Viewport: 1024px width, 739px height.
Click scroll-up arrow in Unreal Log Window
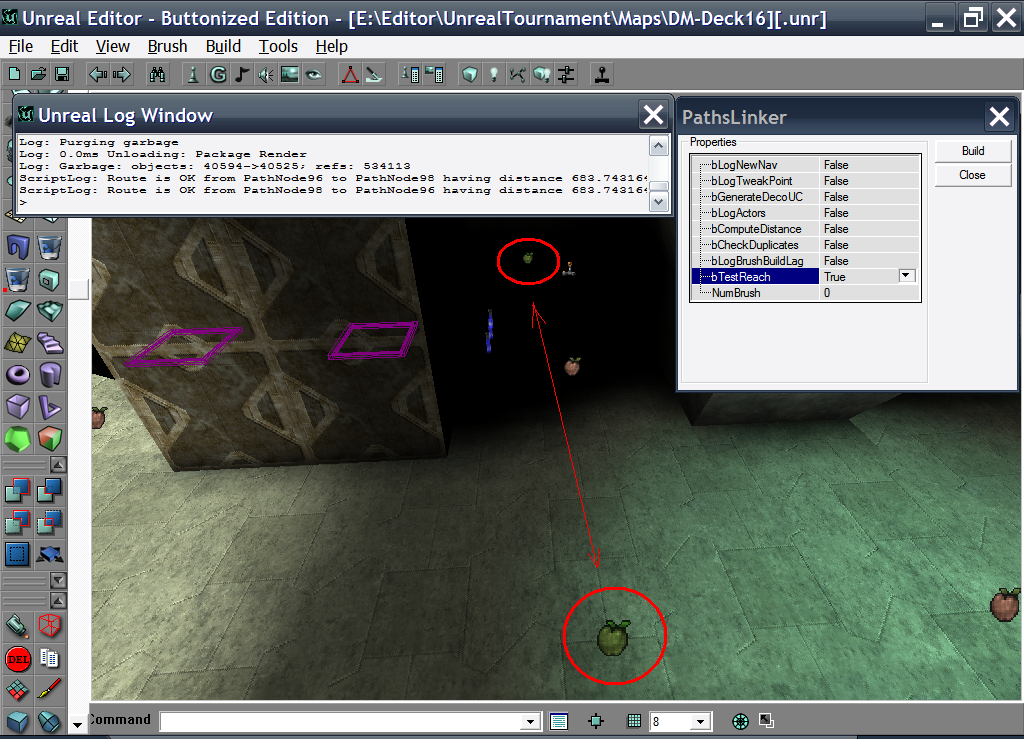(x=658, y=146)
